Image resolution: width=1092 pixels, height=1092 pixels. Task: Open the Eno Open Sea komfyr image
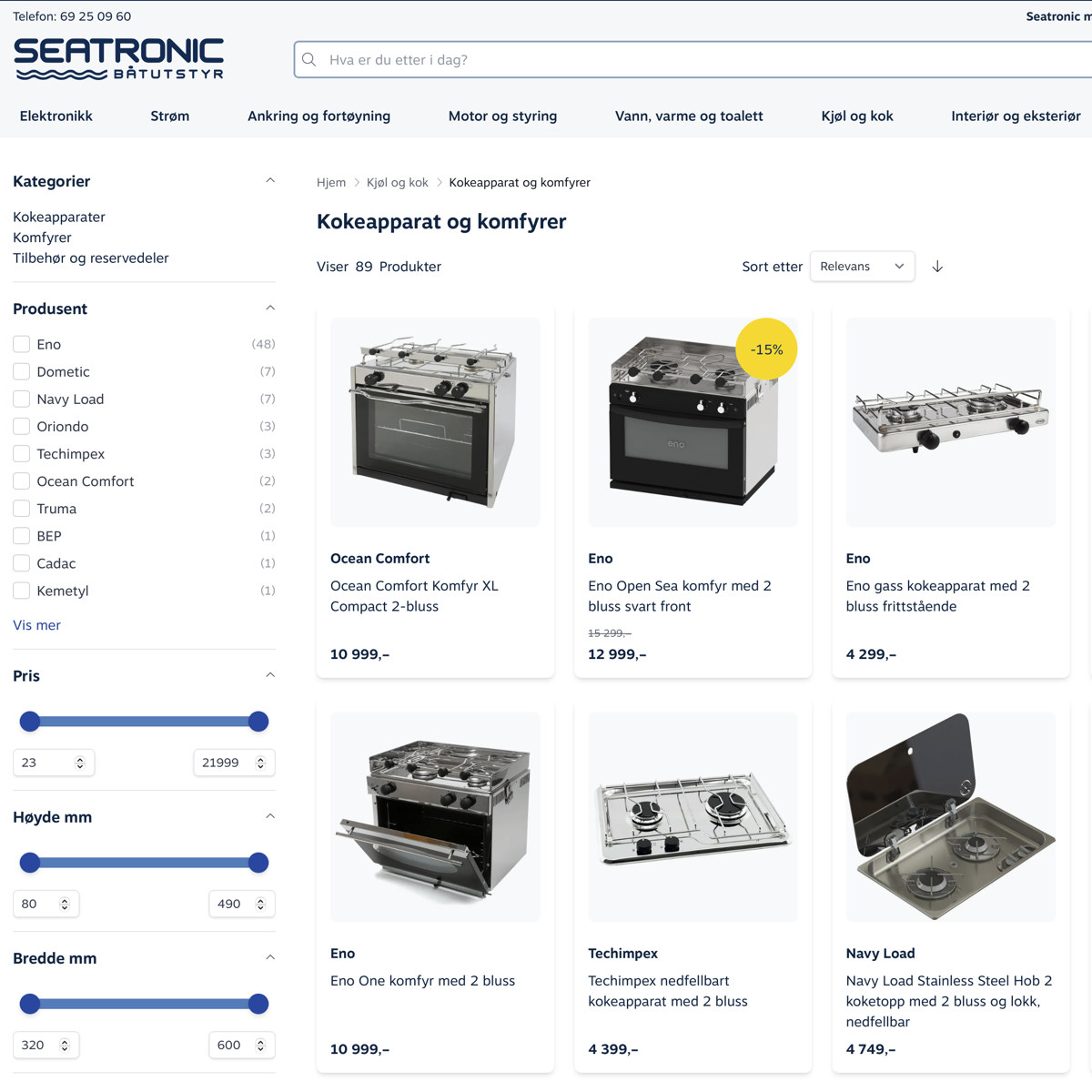pos(693,422)
